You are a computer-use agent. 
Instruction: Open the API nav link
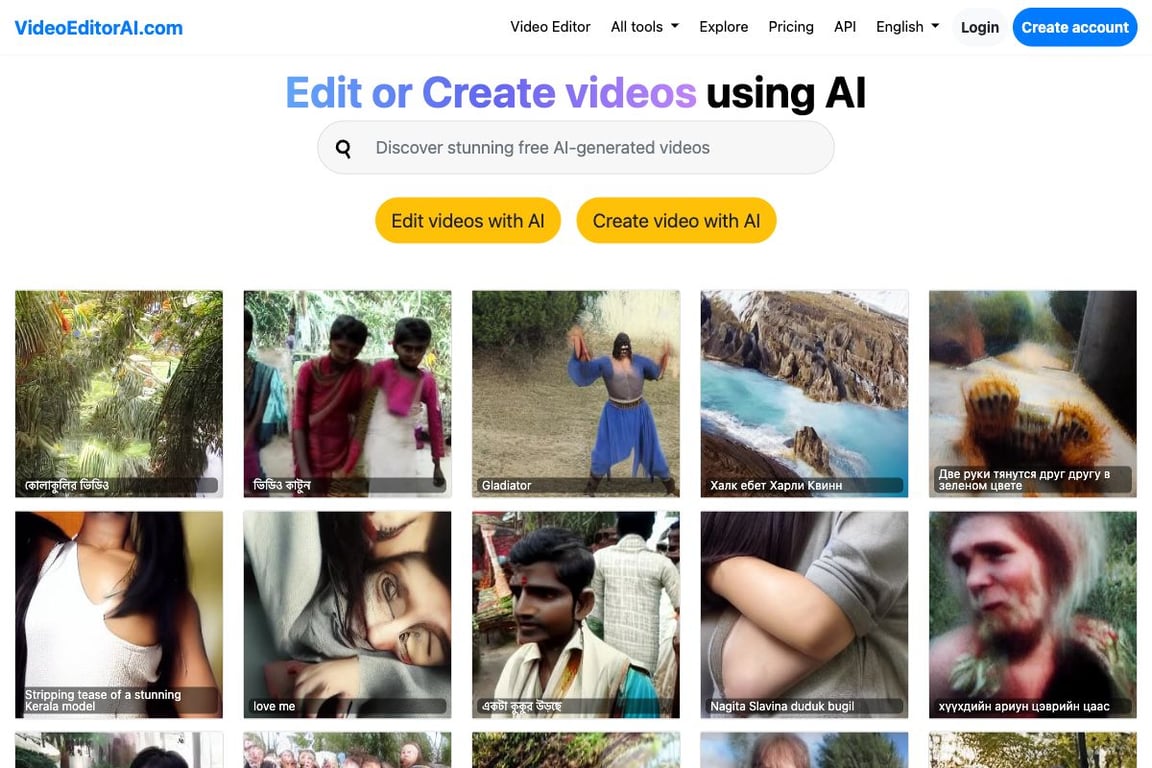[845, 27]
